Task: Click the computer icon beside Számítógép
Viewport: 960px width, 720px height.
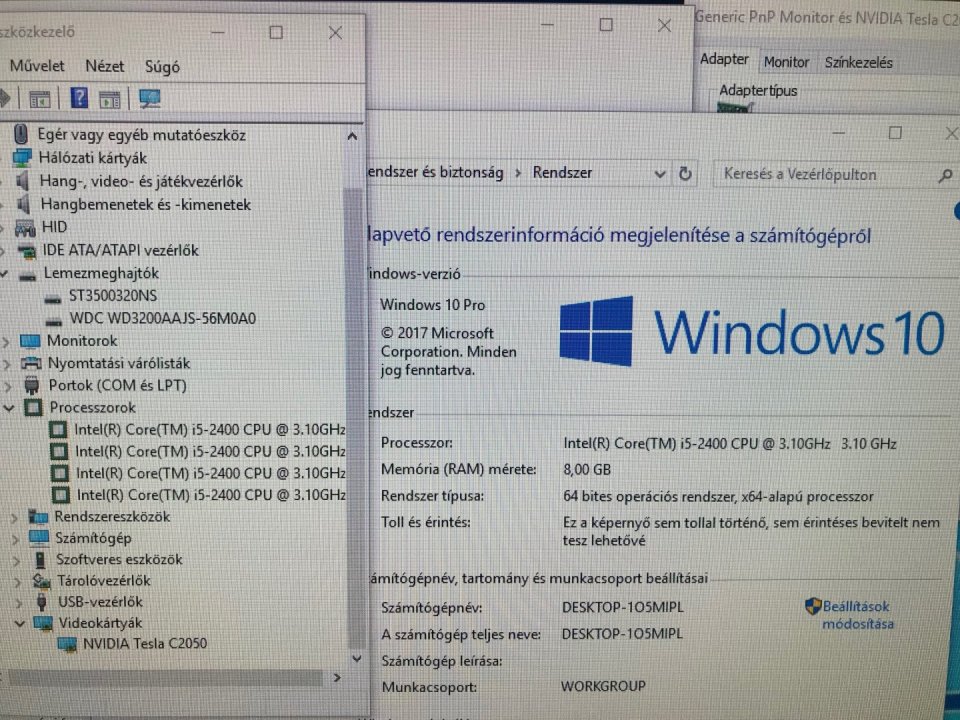Action: 39,538
